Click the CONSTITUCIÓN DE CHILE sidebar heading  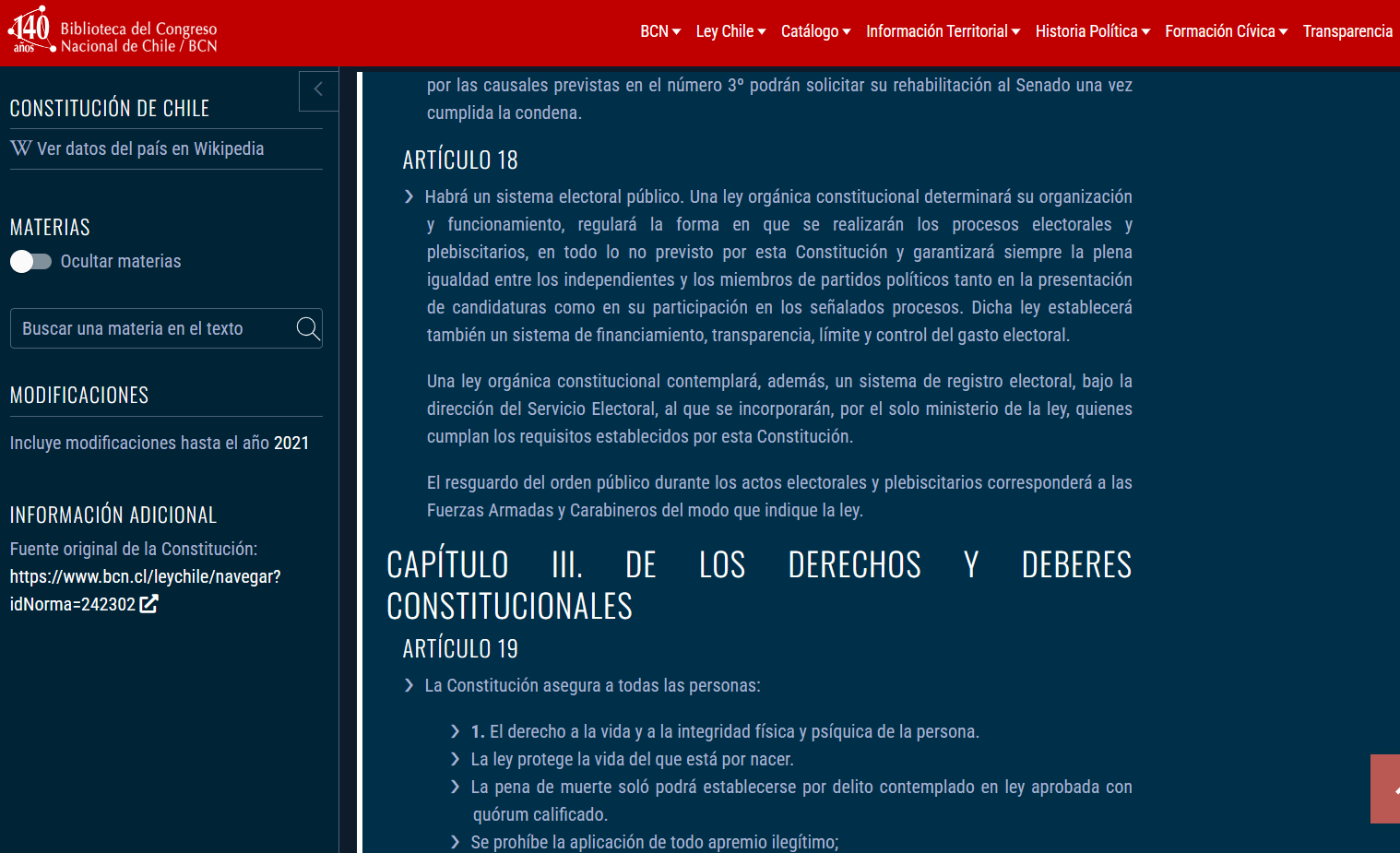(110, 109)
